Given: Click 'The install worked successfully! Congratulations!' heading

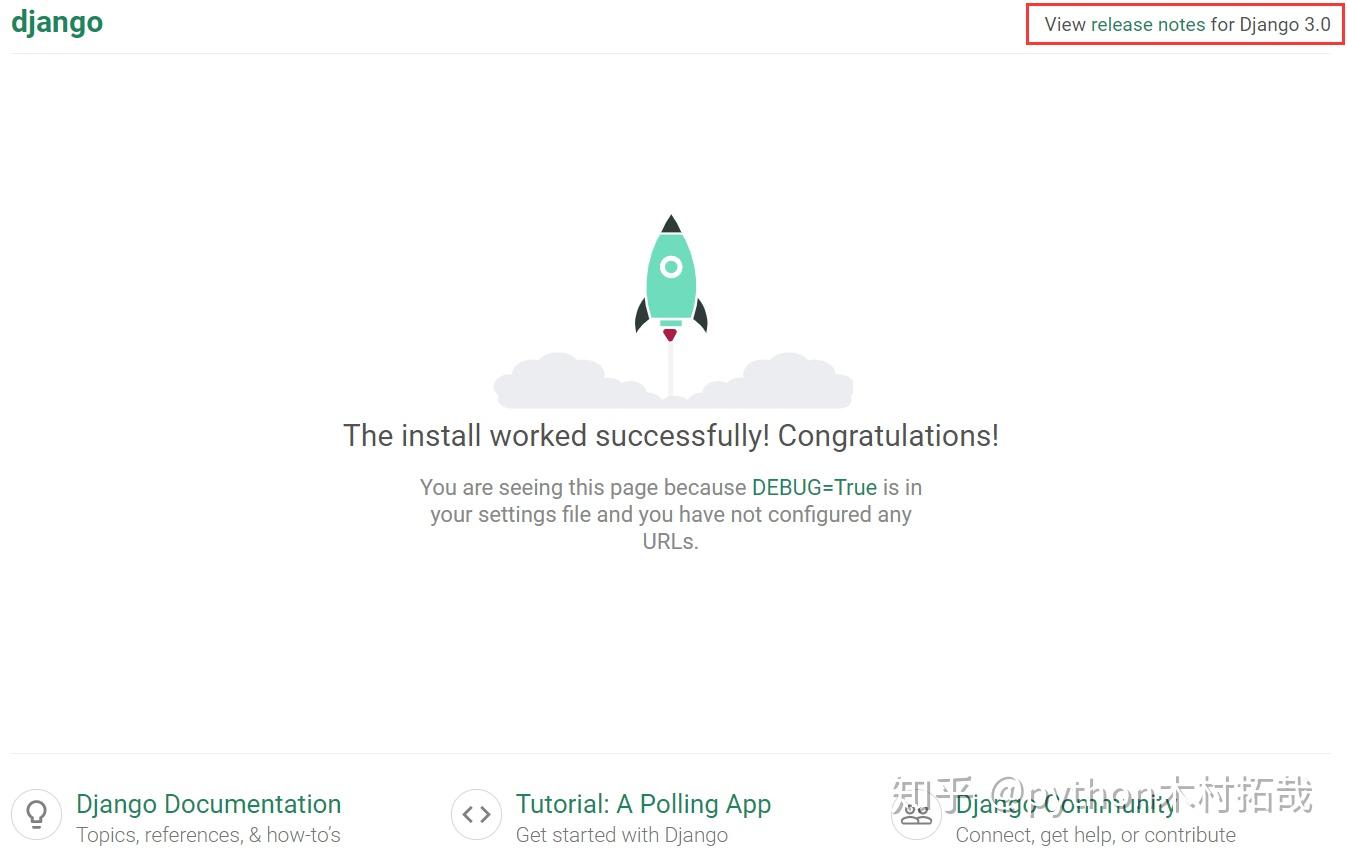Looking at the screenshot, I should pos(671,436).
